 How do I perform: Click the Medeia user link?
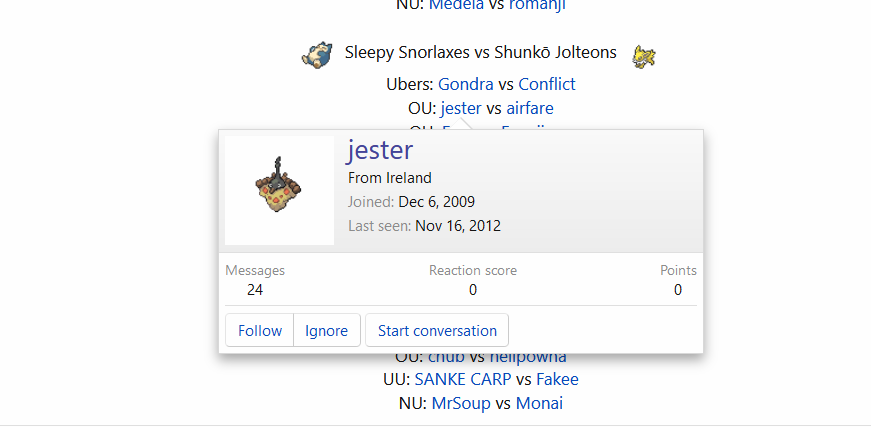coord(457,6)
